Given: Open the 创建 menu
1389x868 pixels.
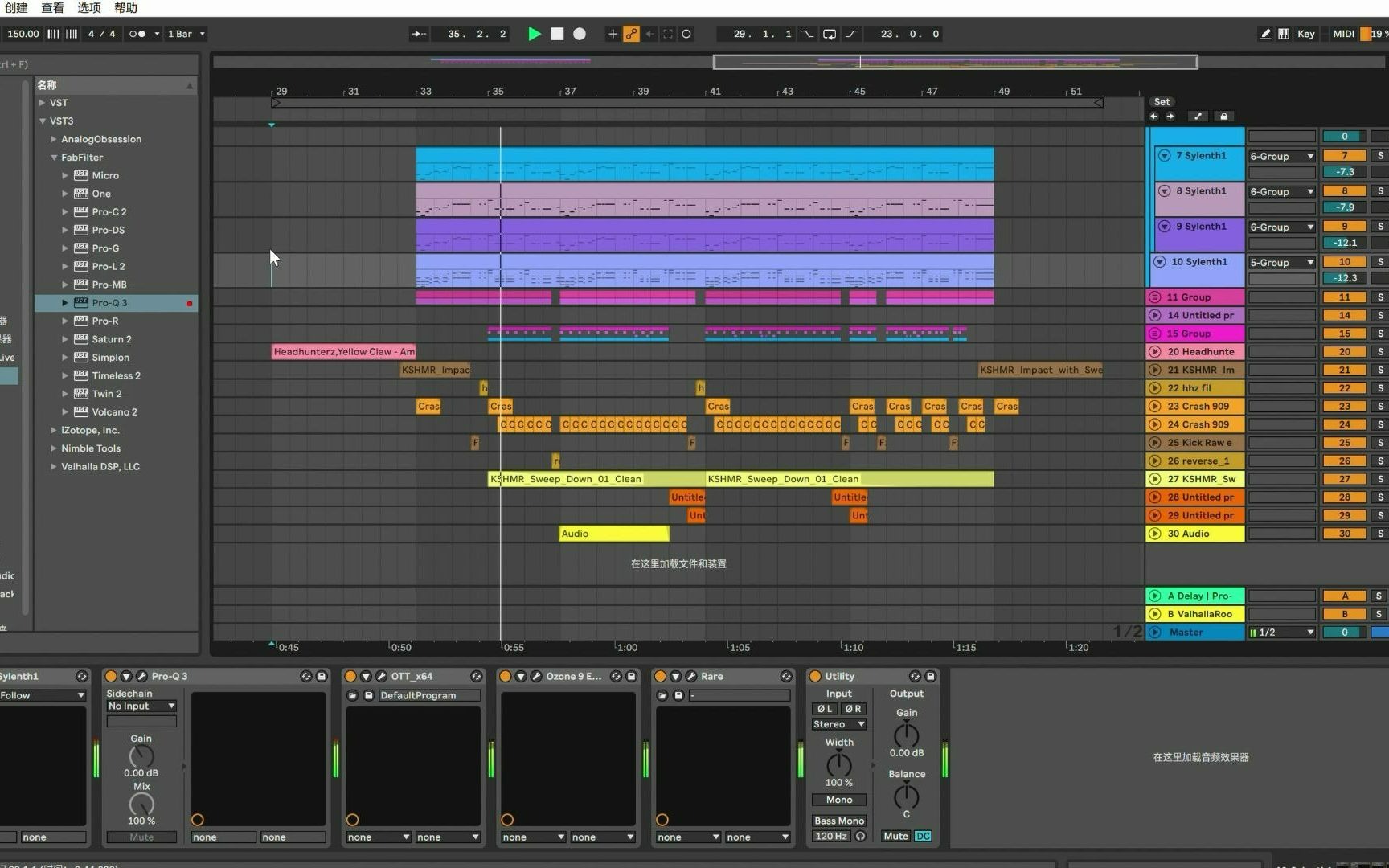Looking at the screenshot, I should [x=16, y=8].
